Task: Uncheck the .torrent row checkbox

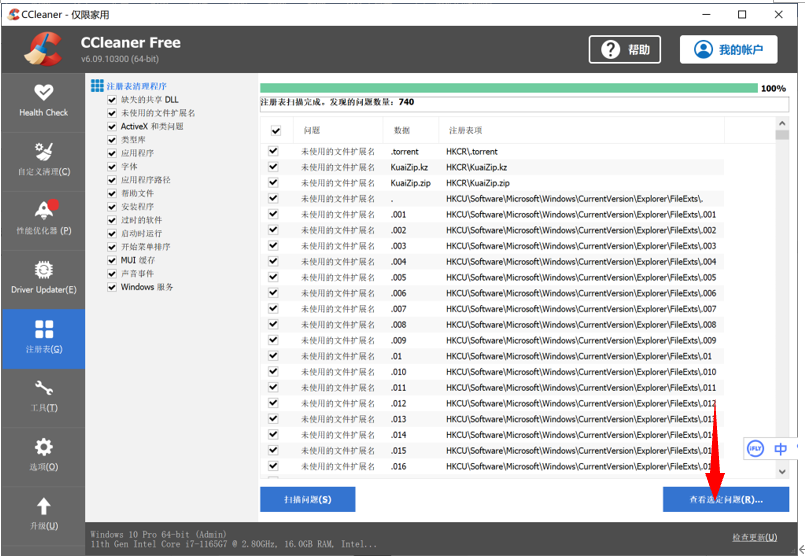Action: coord(273,151)
